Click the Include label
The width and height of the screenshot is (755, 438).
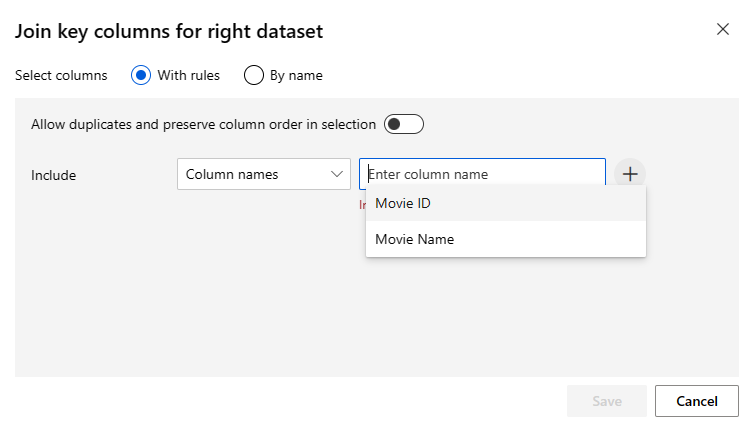[53, 175]
